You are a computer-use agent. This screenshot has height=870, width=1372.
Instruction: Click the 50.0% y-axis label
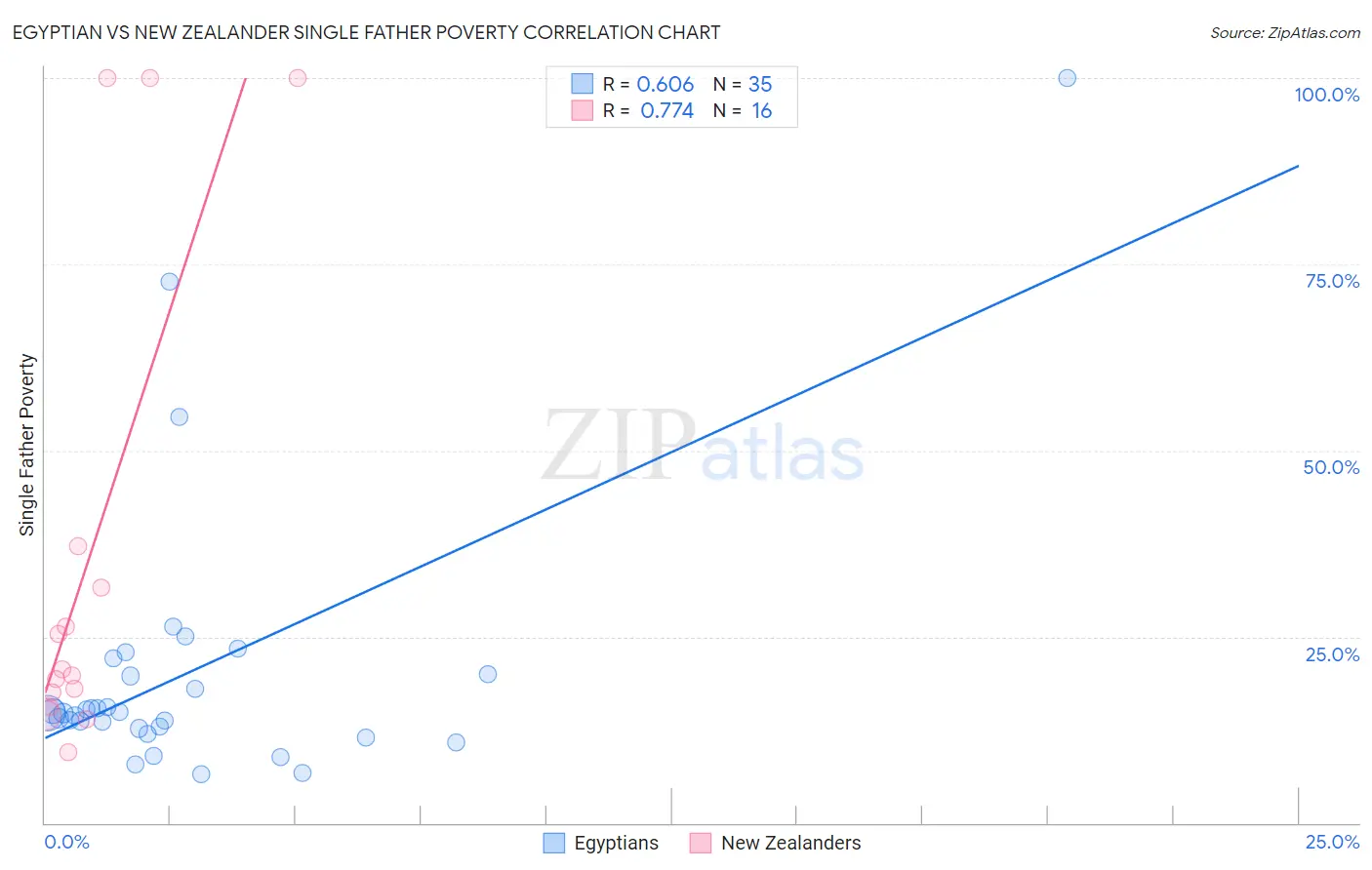pos(1332,467)
